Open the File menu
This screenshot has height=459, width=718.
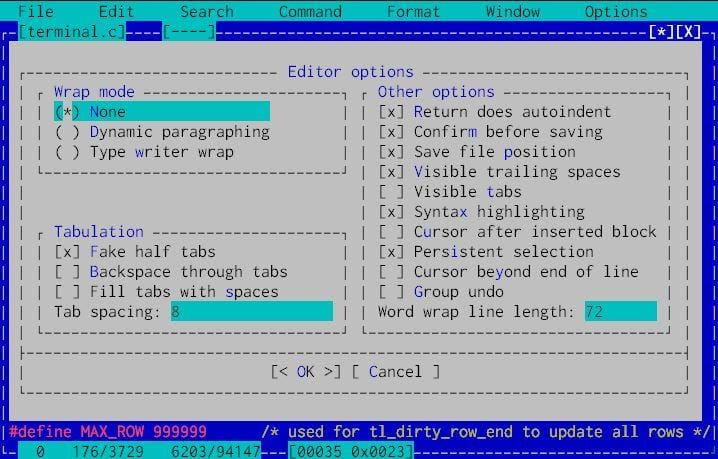pyautogui.click(x=36, y=11)
